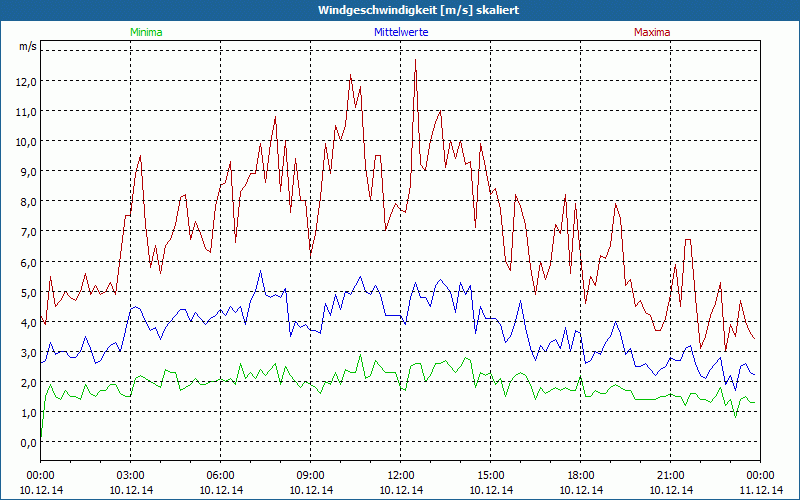Click the 2,0 y-axis value

pyautogui.click(x=28, y=382)
